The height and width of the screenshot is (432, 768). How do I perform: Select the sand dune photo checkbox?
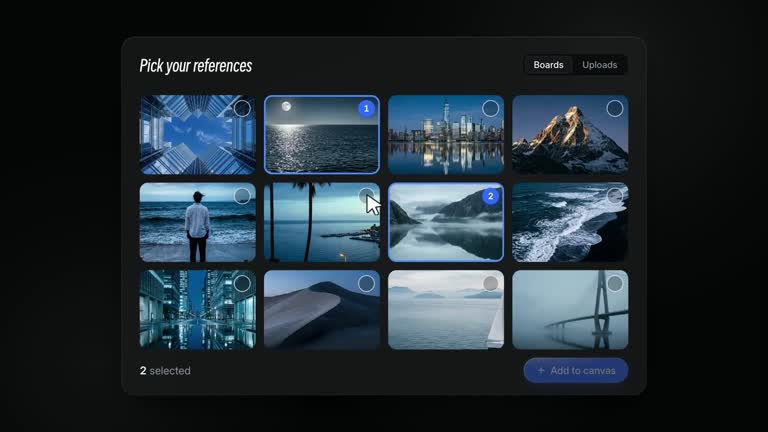coord(366,283)
